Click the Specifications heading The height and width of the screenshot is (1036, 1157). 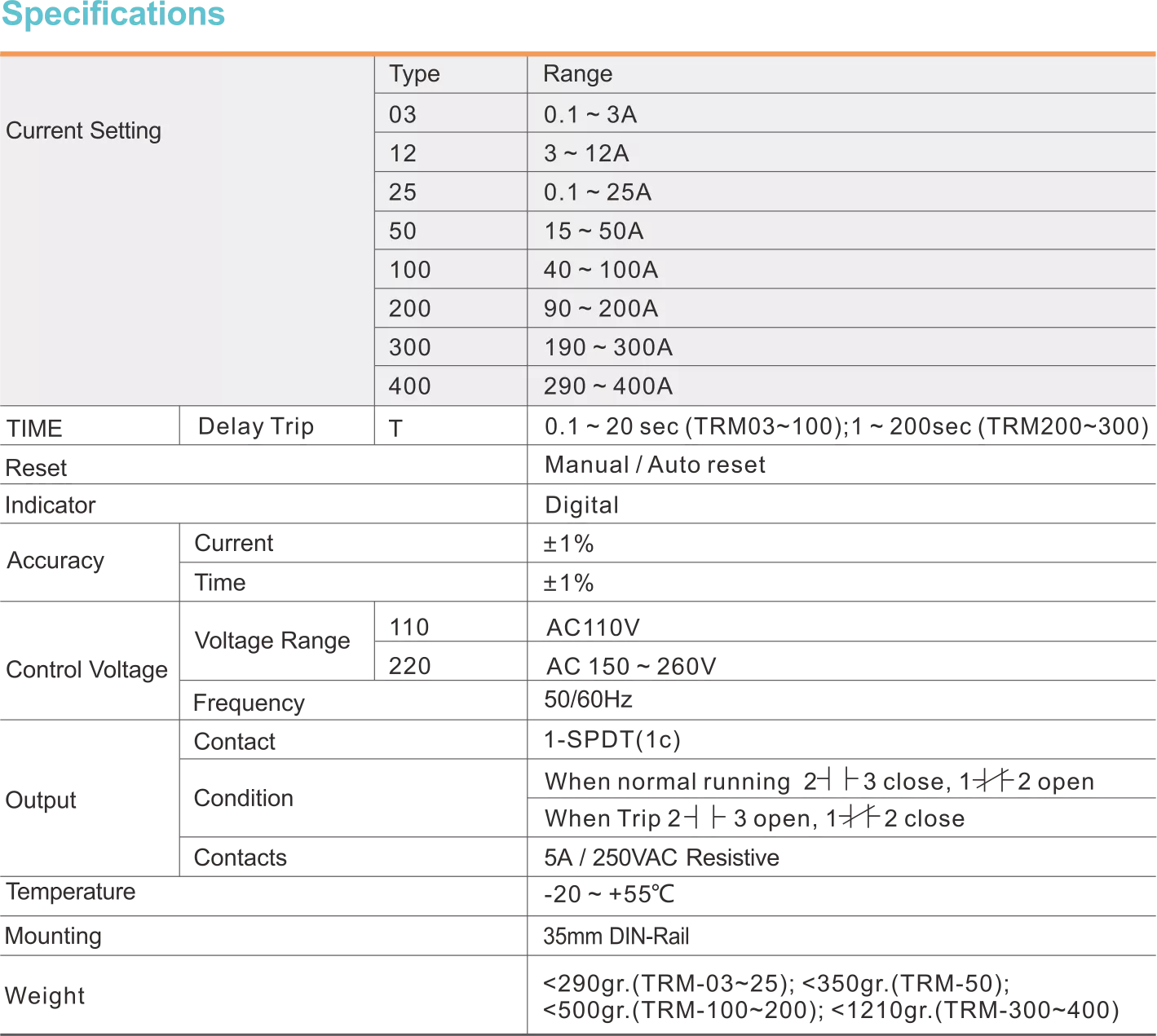(x=113, y=15)
